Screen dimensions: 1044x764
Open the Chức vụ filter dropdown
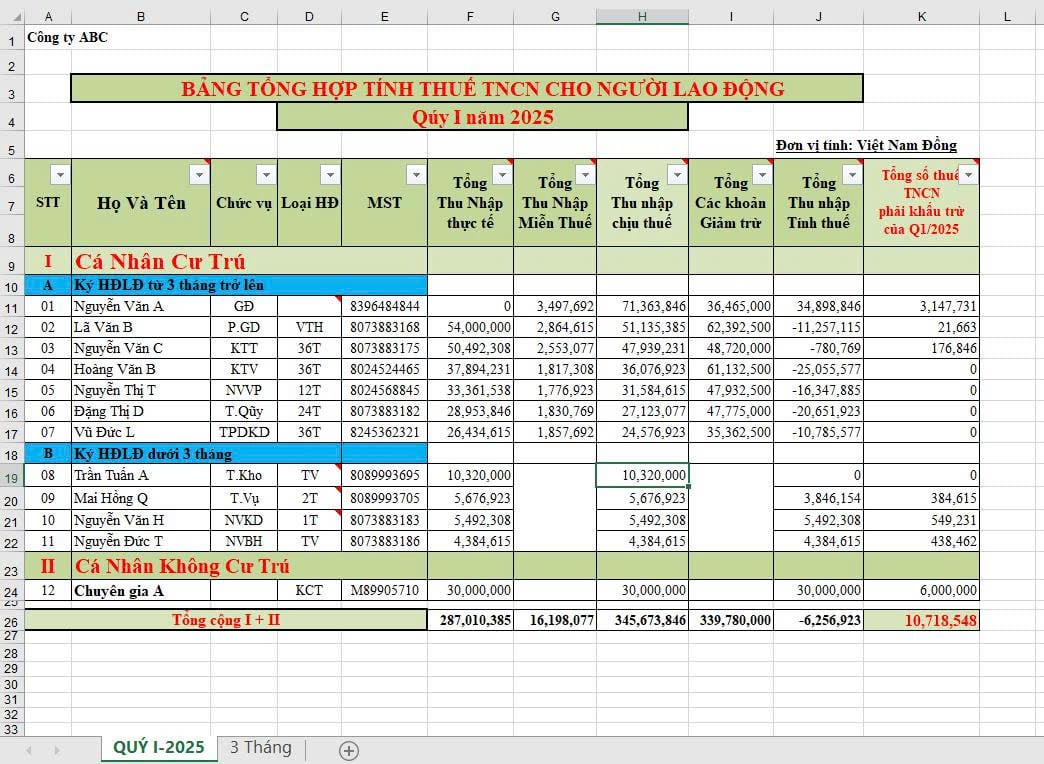coord(266,175)
